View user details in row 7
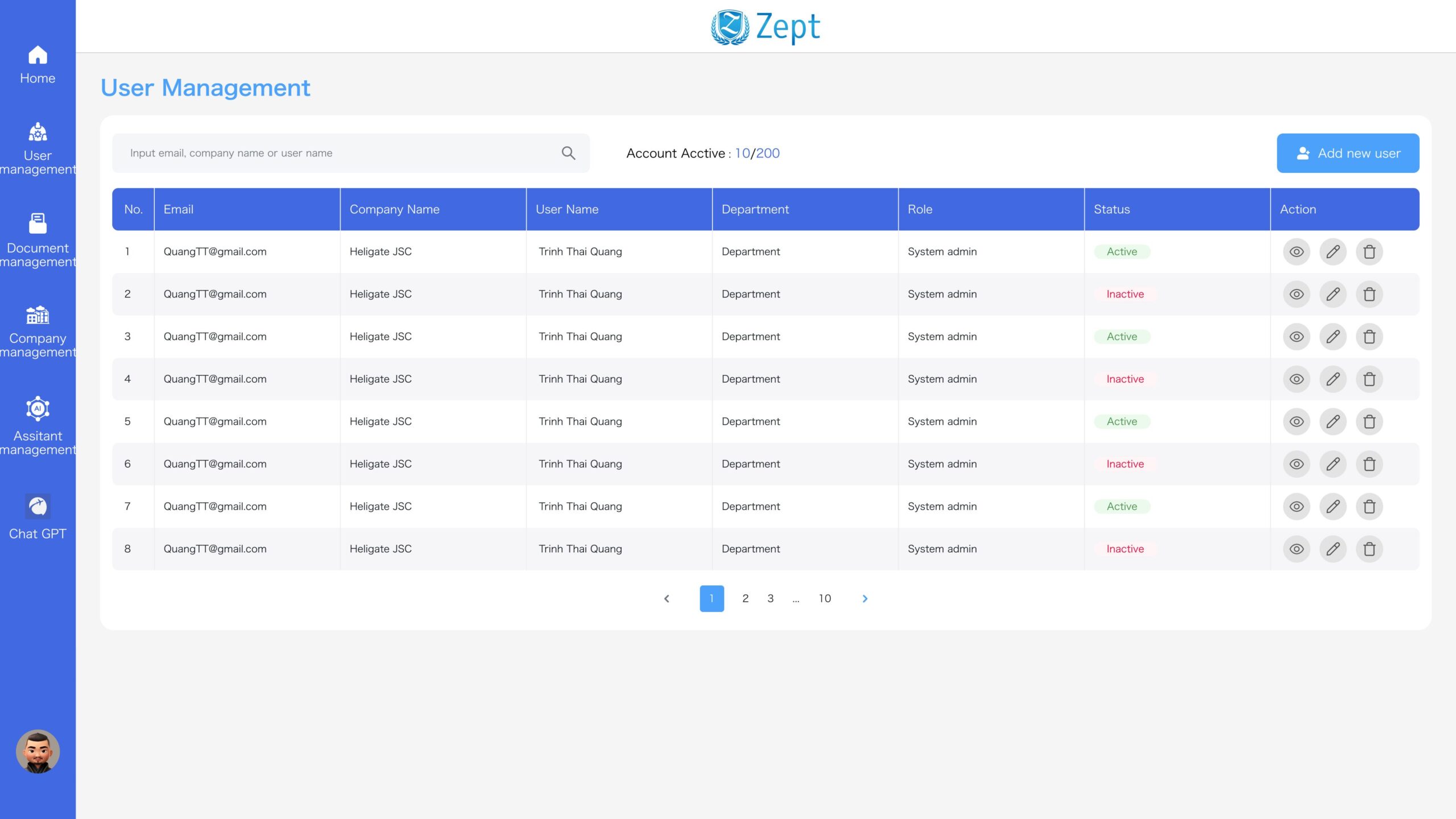Image resolution: width=1456 pixels, height=819 pixels. (x=1296, y=506)
